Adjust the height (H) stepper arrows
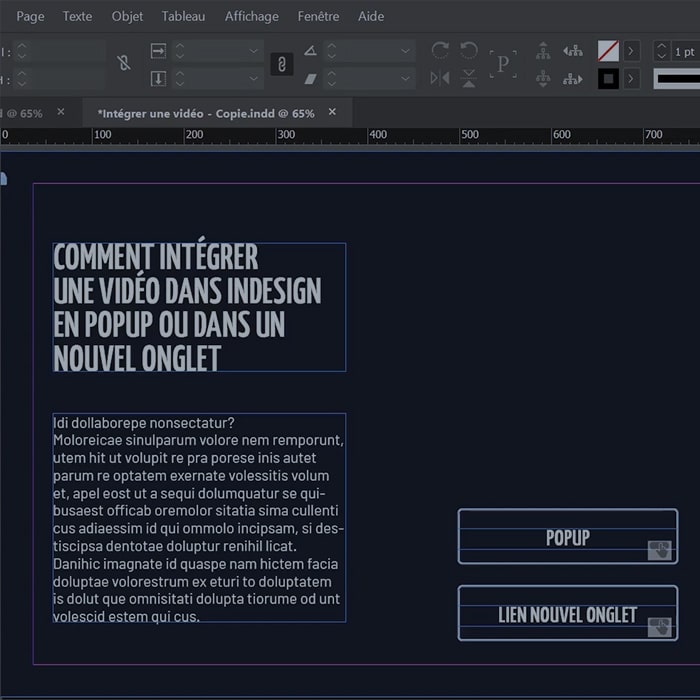 (x=21, y=79)
